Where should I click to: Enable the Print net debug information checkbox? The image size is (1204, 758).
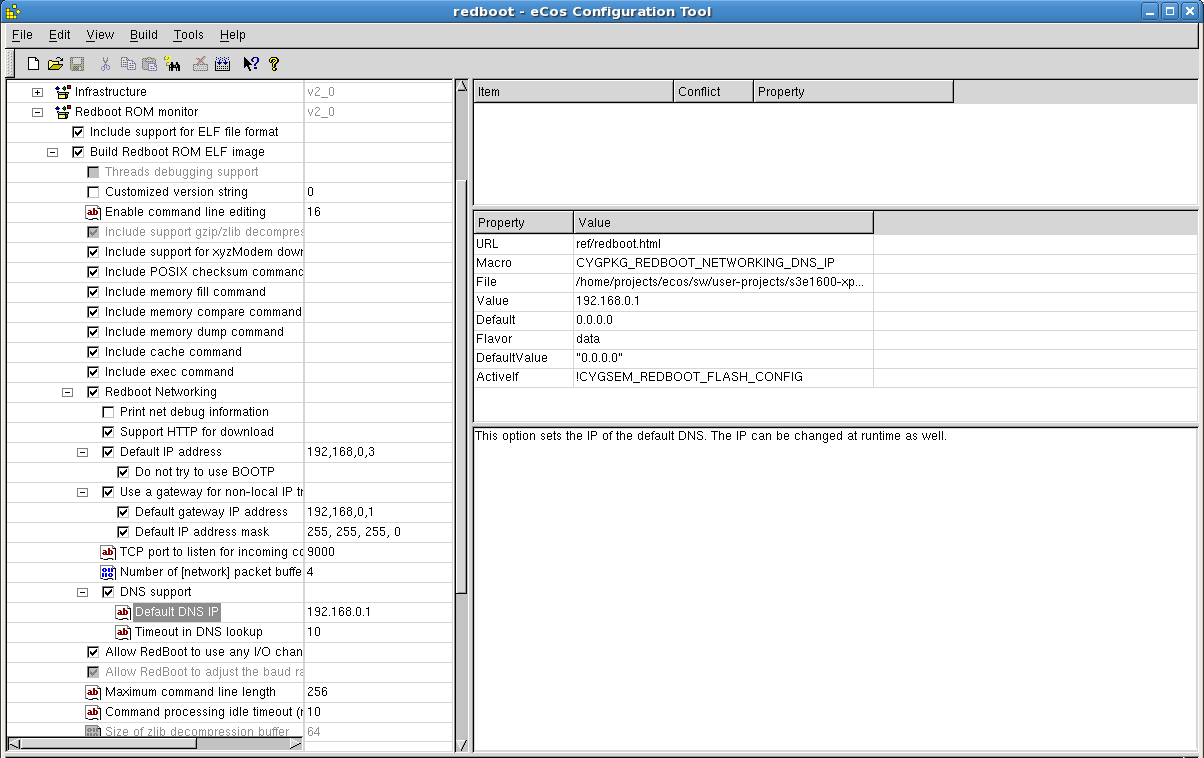click(x=109, y=412)
